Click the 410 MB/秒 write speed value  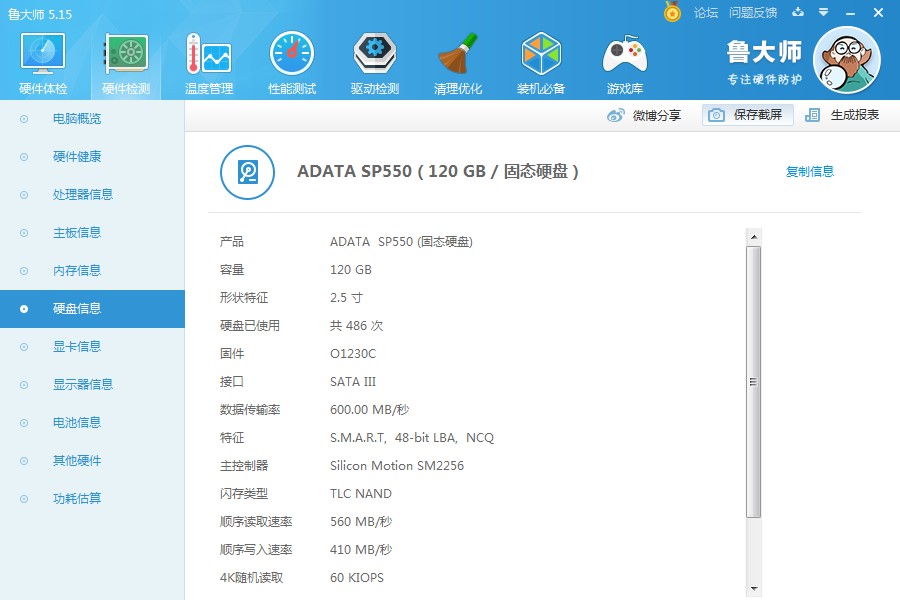click(360, 550)
